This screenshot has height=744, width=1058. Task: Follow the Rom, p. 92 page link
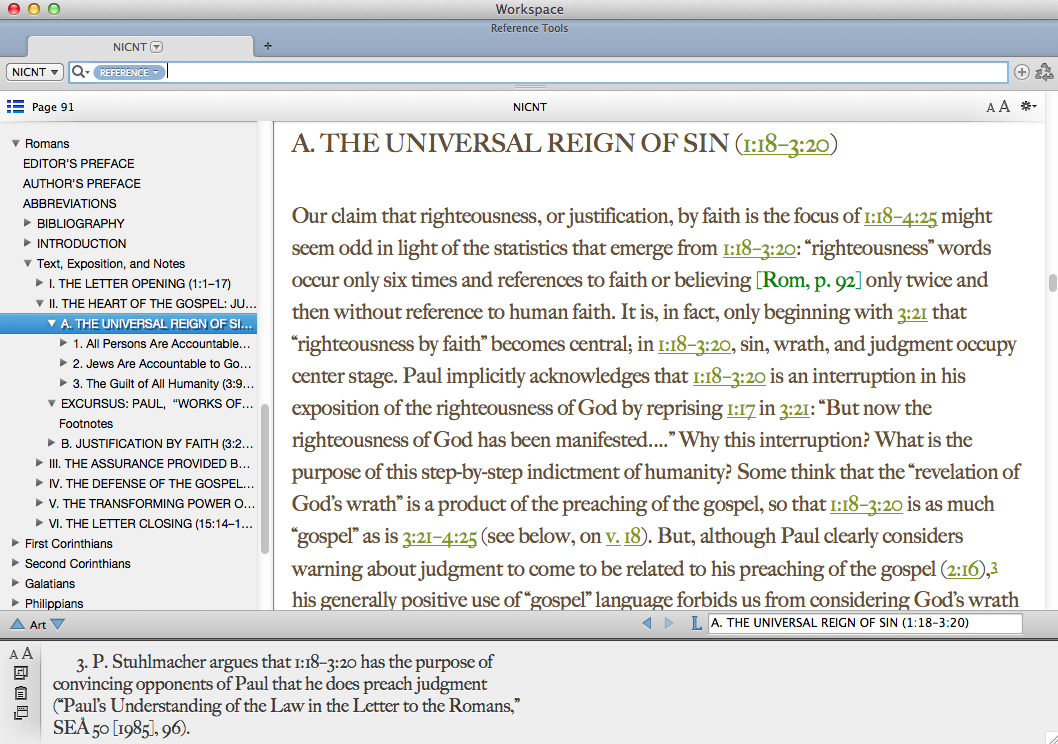coord(809,281)
